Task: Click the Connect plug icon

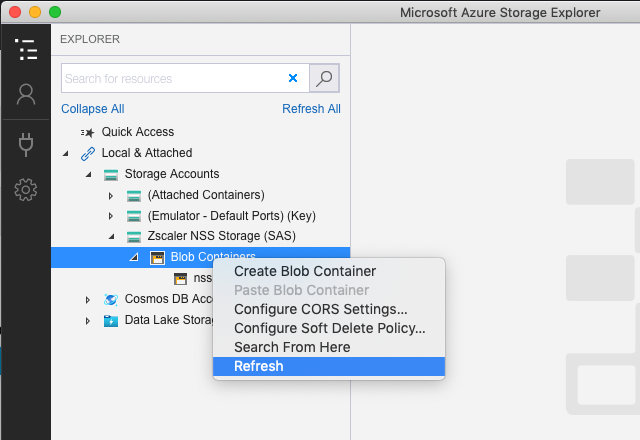Action: [x=26, y=143]
